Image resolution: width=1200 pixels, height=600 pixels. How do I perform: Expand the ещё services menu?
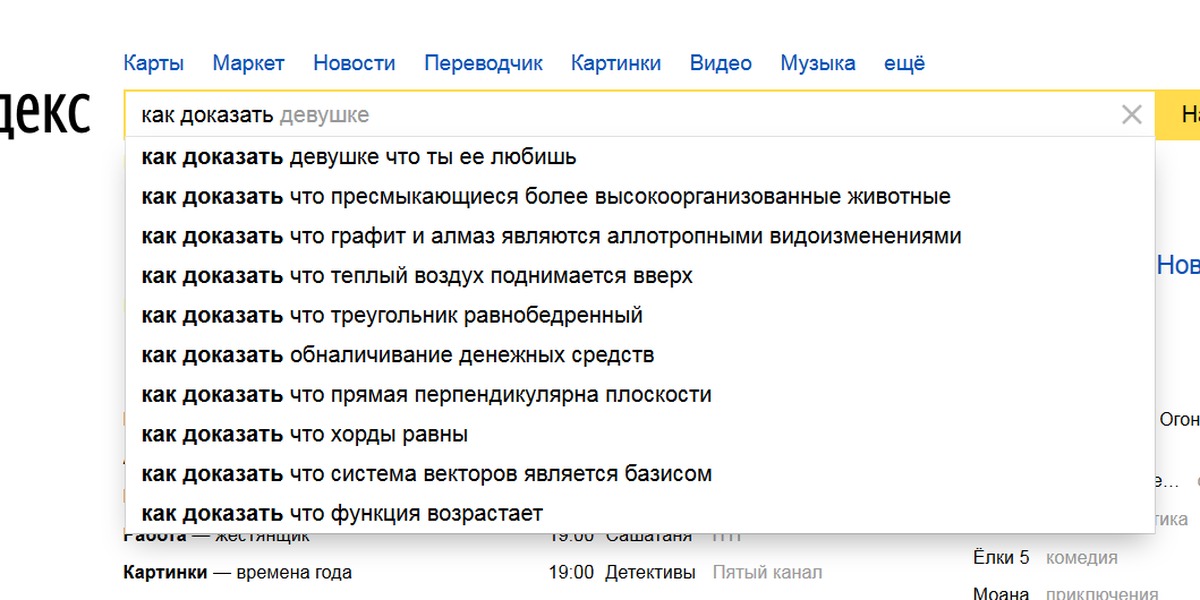(x=904, y=63)
